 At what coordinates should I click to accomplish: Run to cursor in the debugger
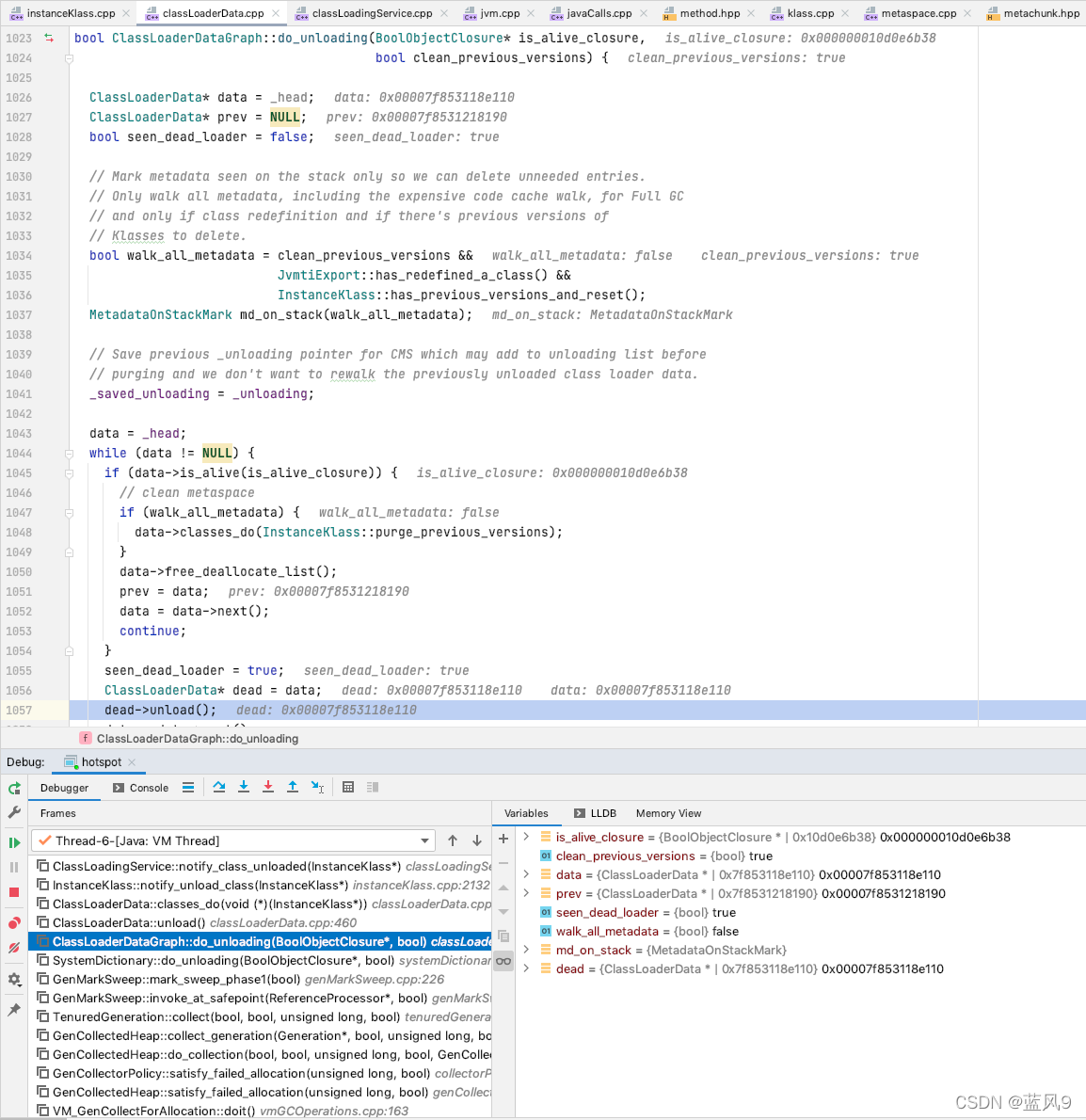coord(316,787)
